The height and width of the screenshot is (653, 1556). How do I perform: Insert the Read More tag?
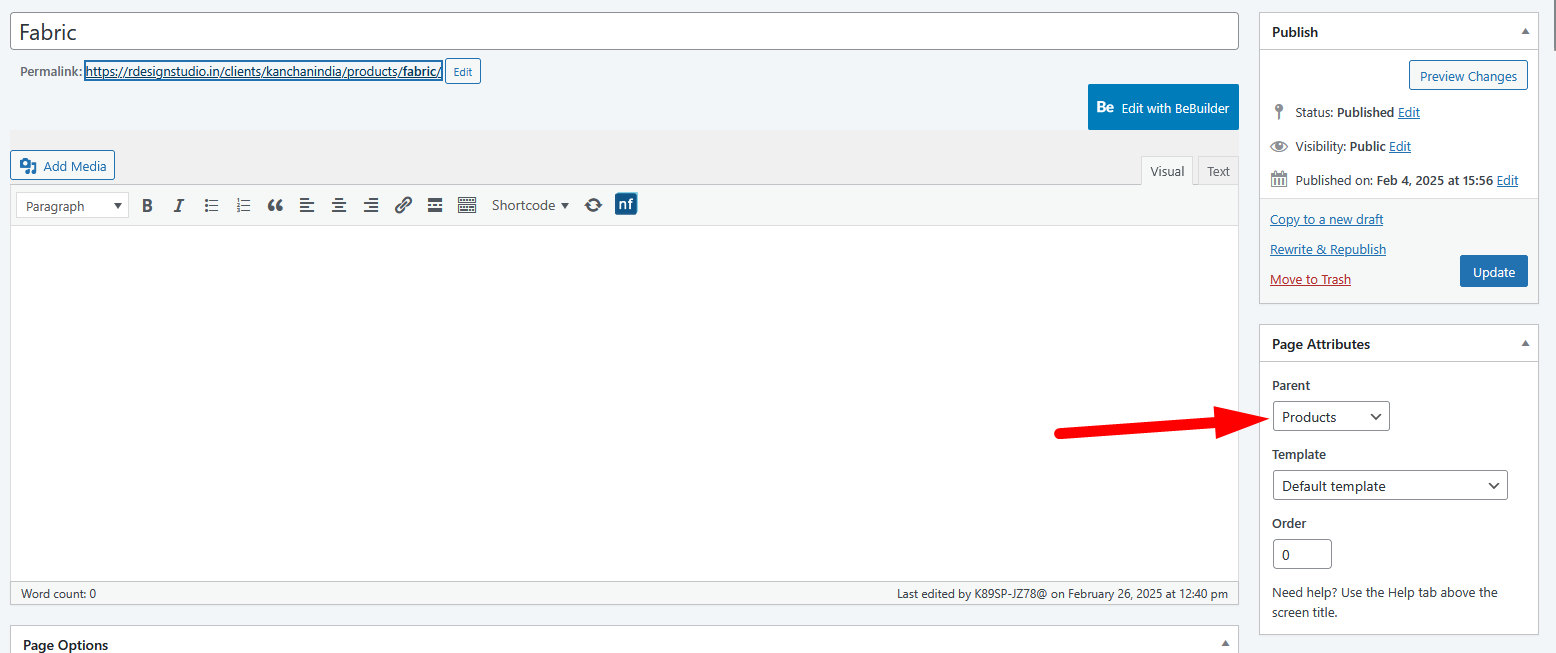pos(435,206)
